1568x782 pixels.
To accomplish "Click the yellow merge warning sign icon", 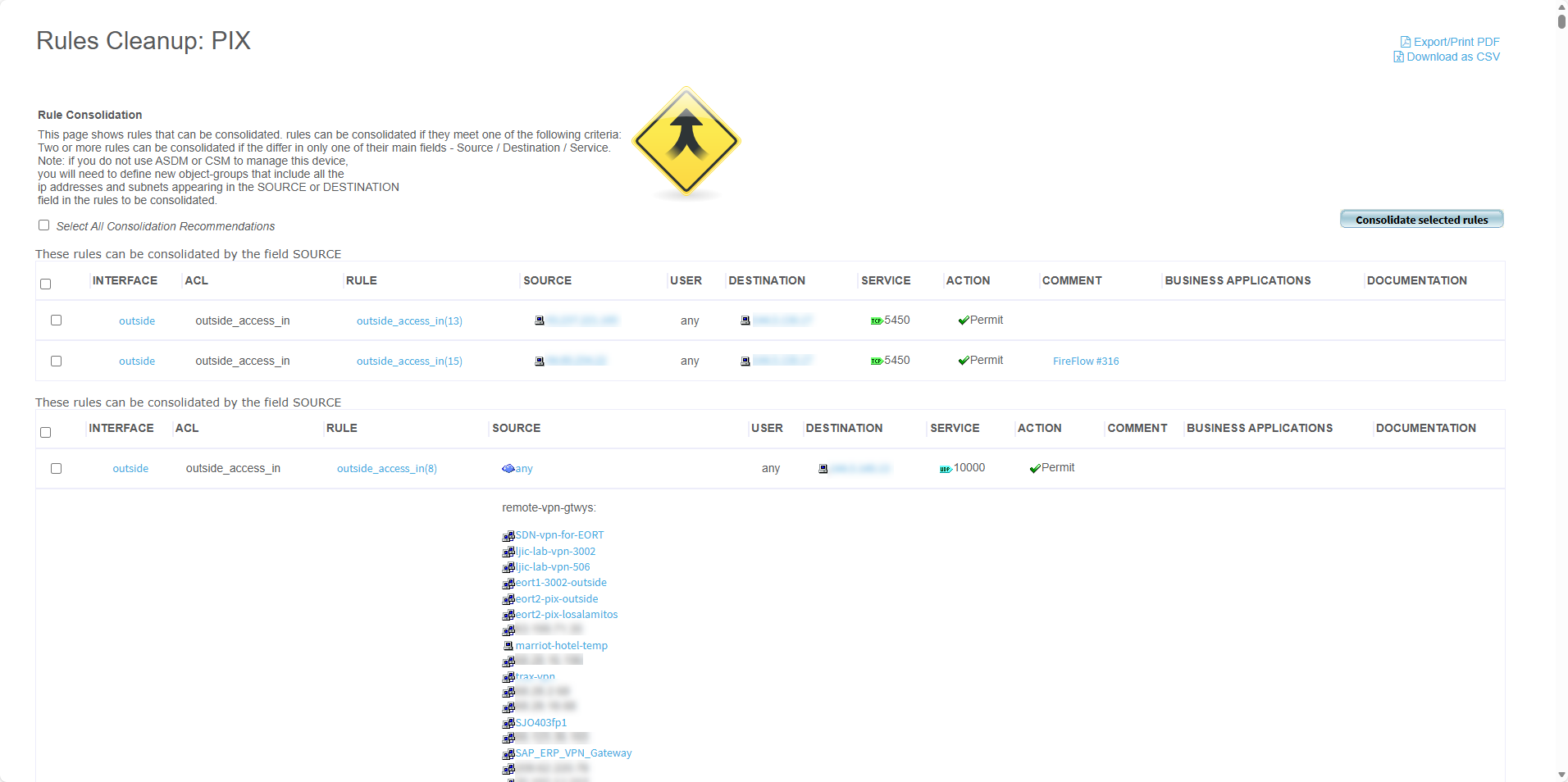I will 686,141.
